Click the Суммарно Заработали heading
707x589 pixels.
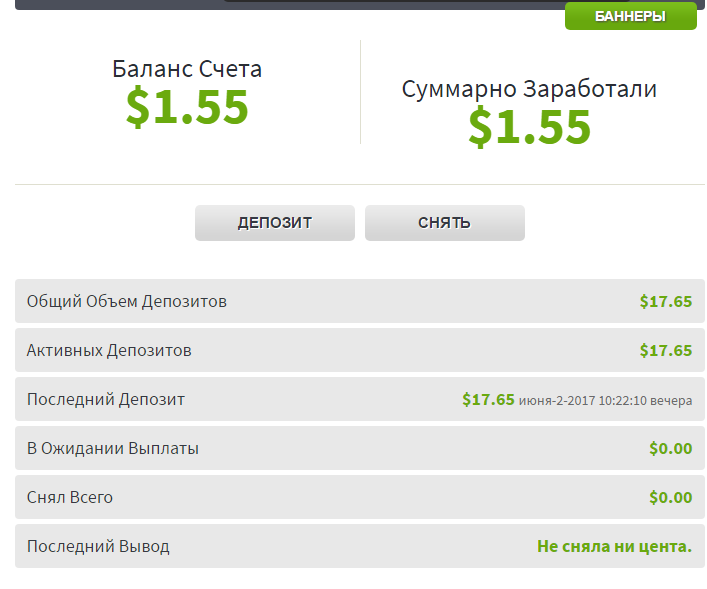tap(529, 89)
